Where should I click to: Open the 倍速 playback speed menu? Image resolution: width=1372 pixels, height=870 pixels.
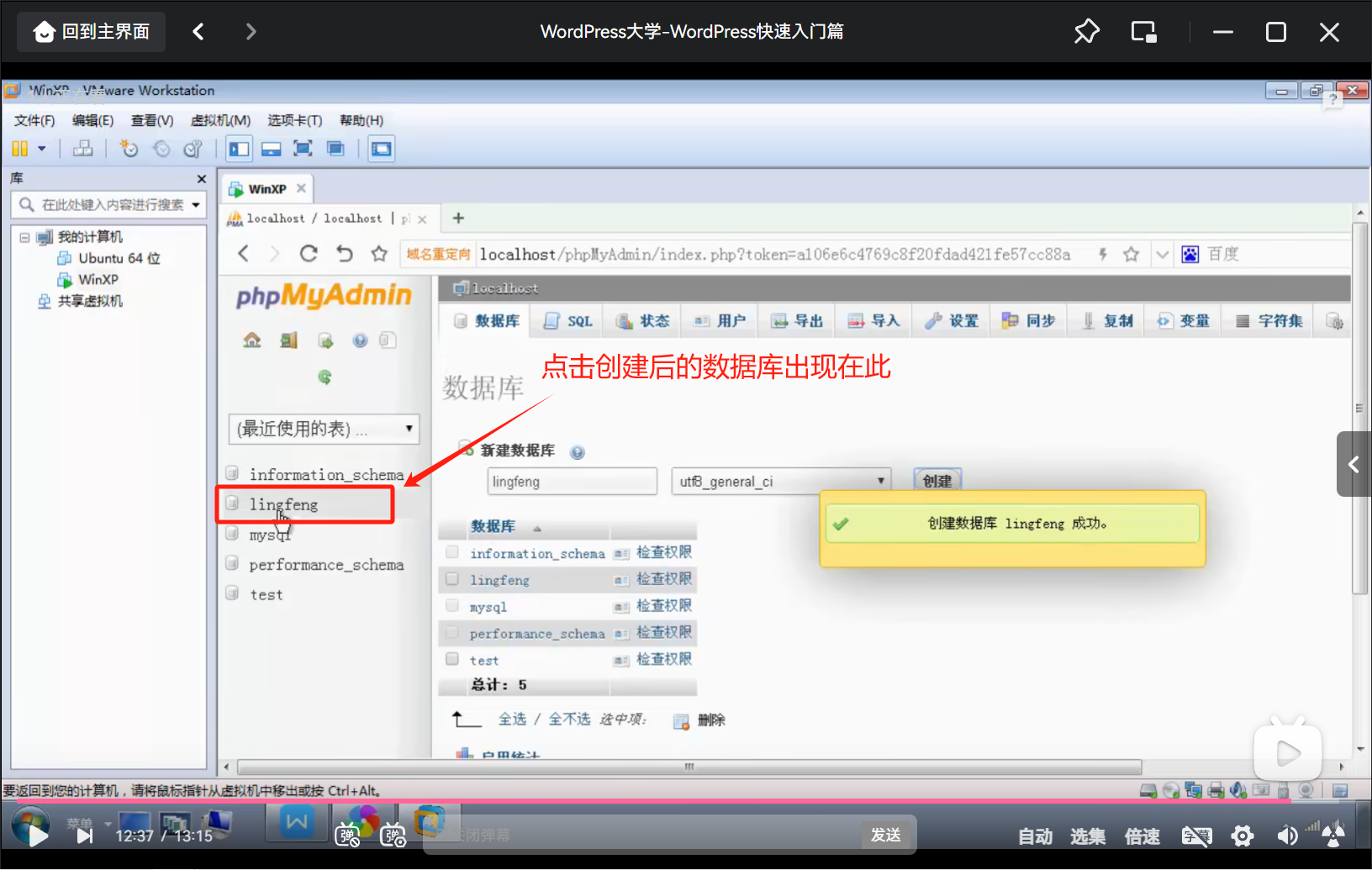pos(1142,836)
